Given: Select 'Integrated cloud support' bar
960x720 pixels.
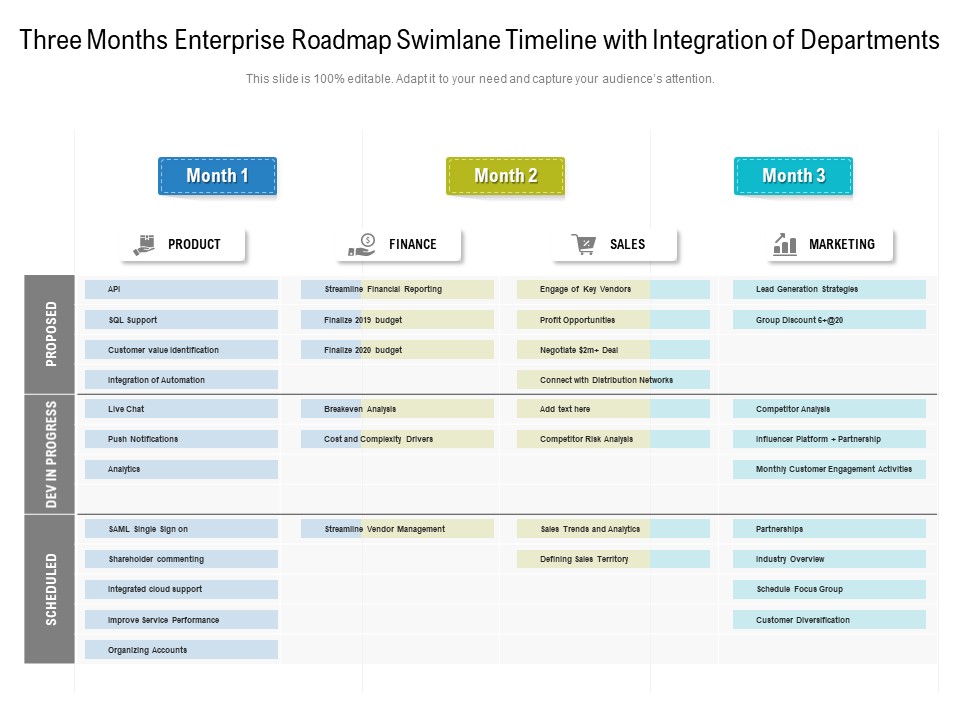Looking at the screenshot, I should 181,589.
